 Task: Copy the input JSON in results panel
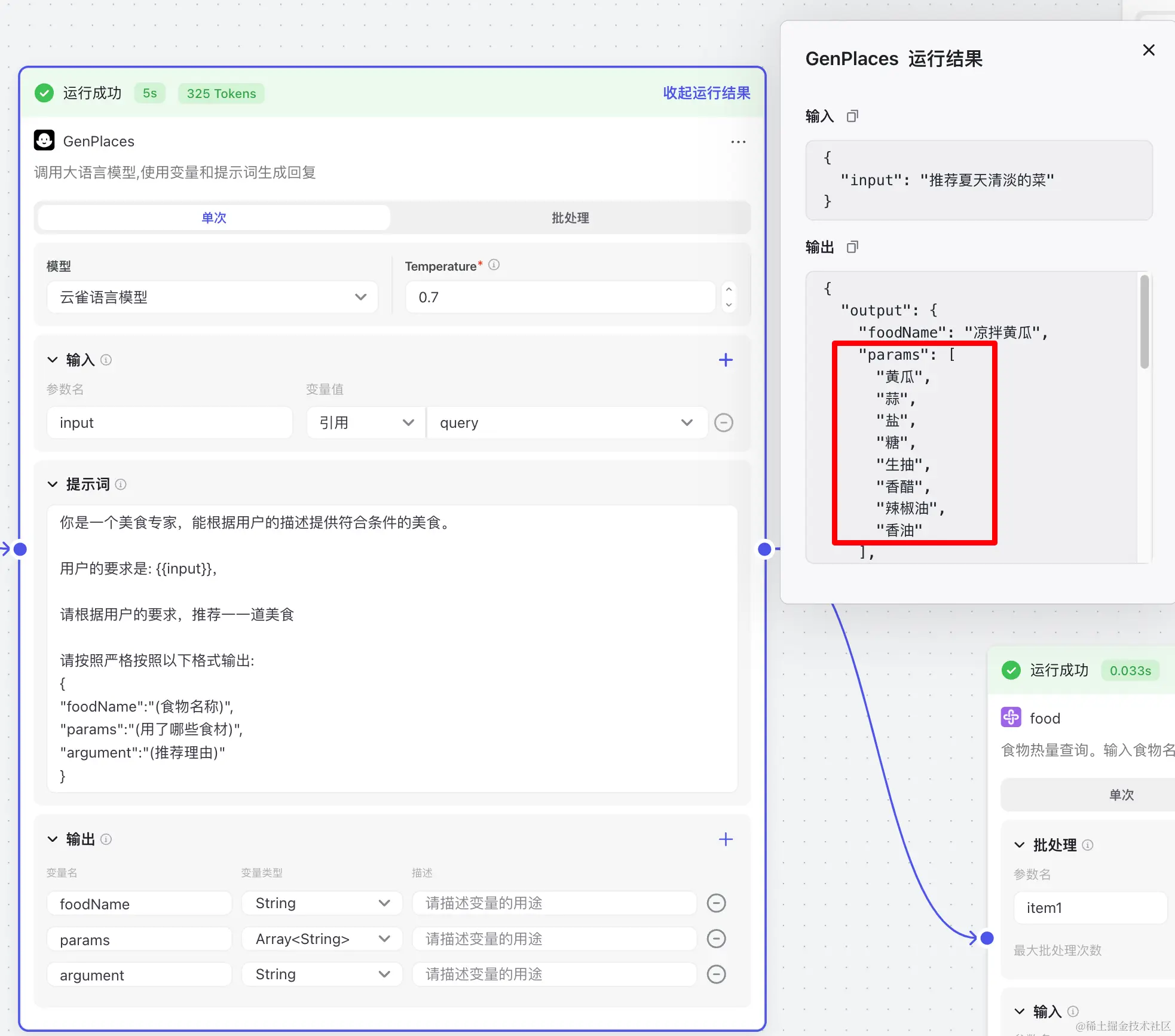[x=852, y=116]
